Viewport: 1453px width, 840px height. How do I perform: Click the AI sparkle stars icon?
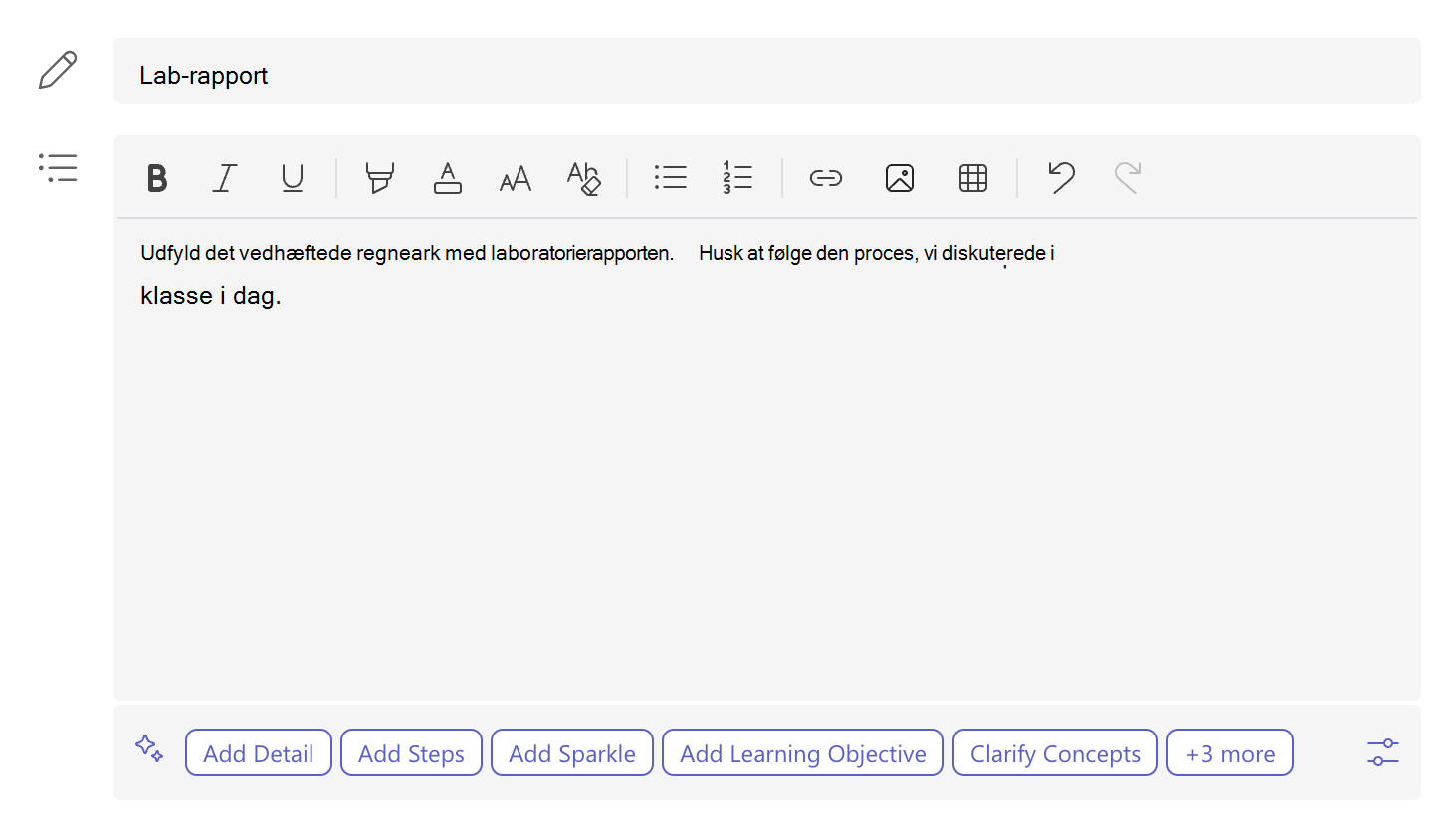(x=149, y=748)
